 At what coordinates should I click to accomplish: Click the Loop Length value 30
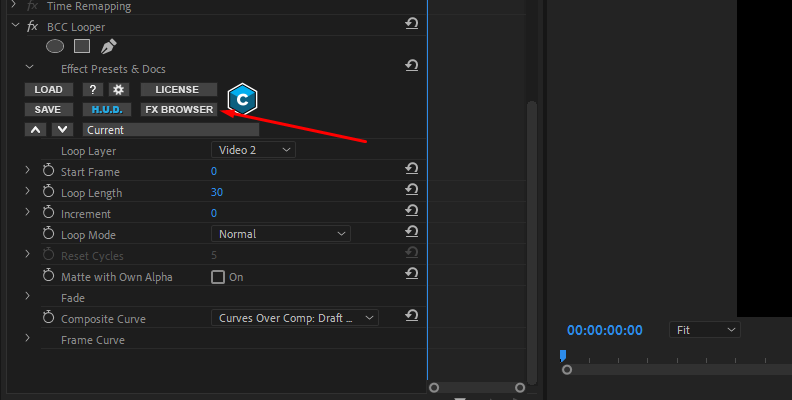tap(217, 192)
